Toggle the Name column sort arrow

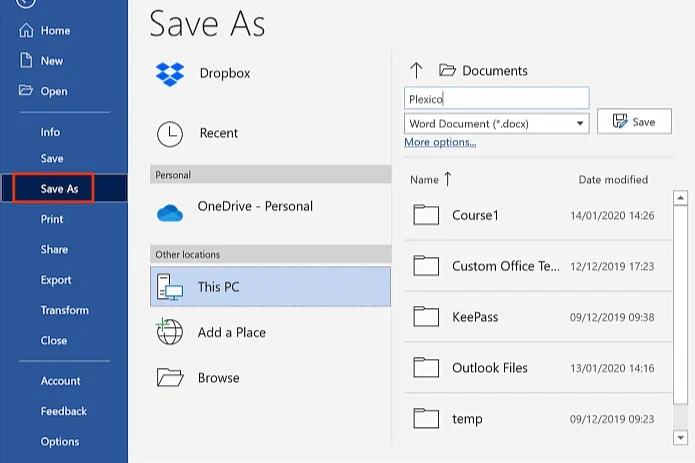point(448,179)
